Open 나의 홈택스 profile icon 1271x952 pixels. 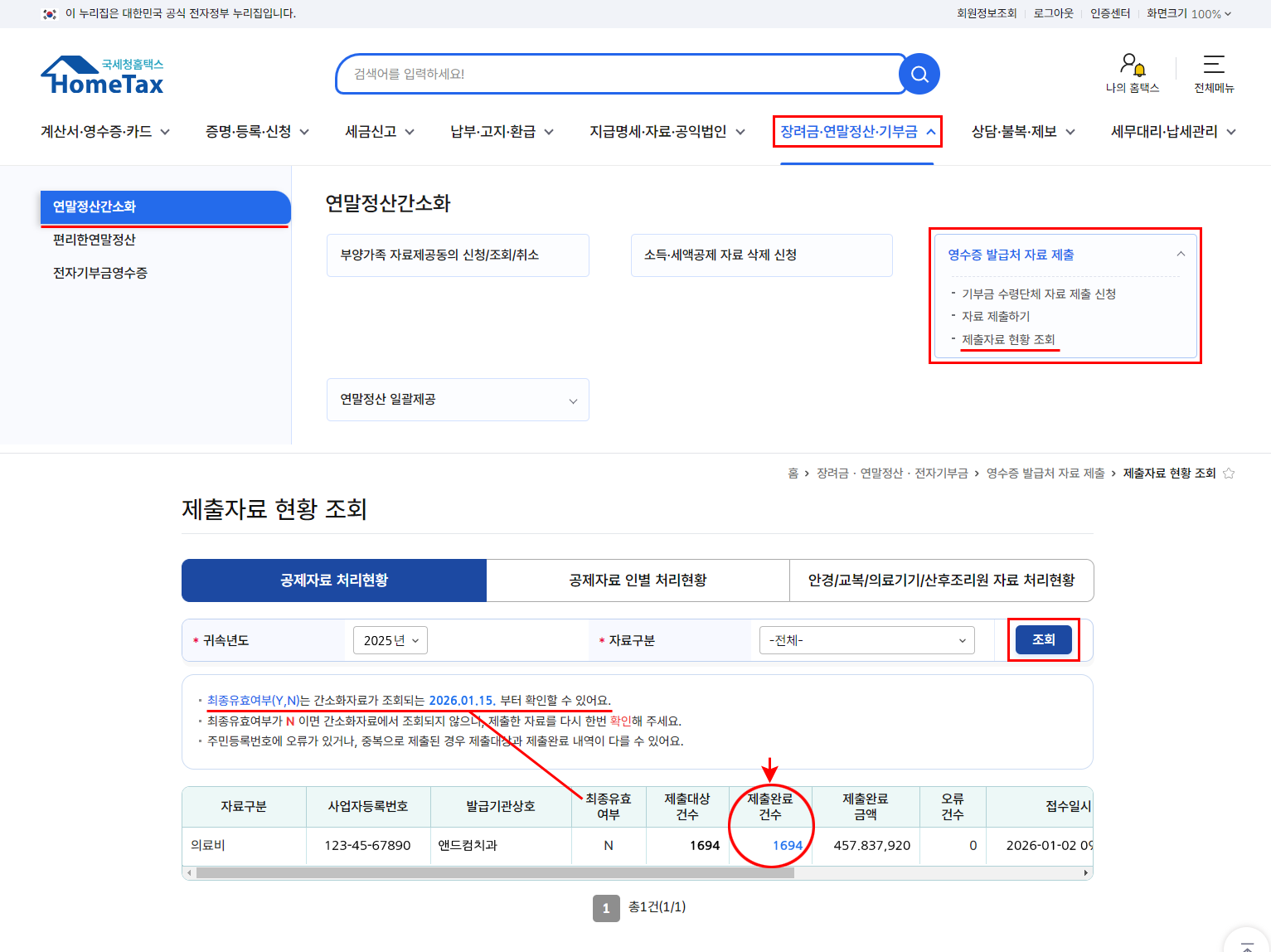(x=1133, y=65)
